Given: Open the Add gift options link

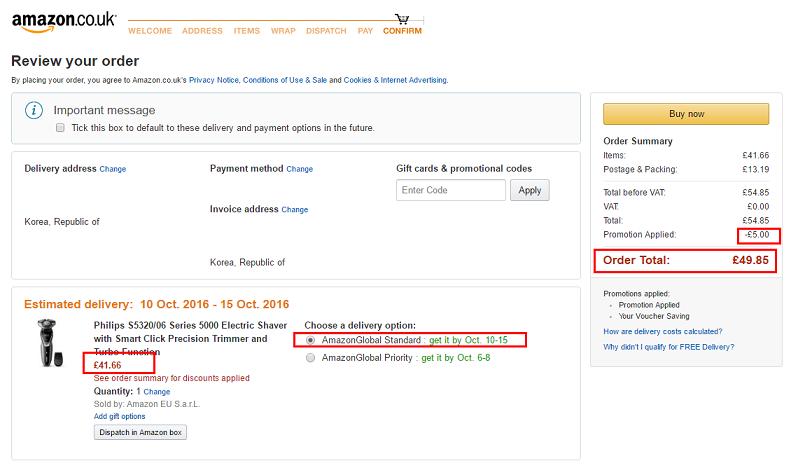Looking at the screenshot, I should [119, 416].
